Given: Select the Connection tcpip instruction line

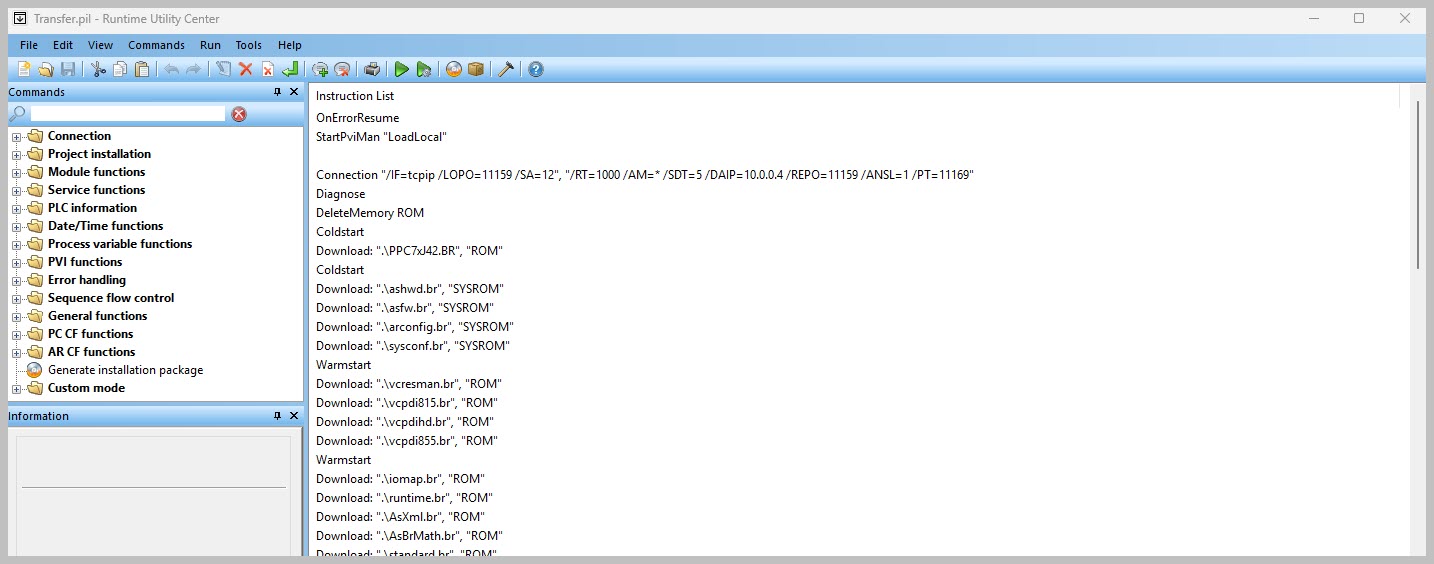Looking at the screenshot, I should coord(645,175).
